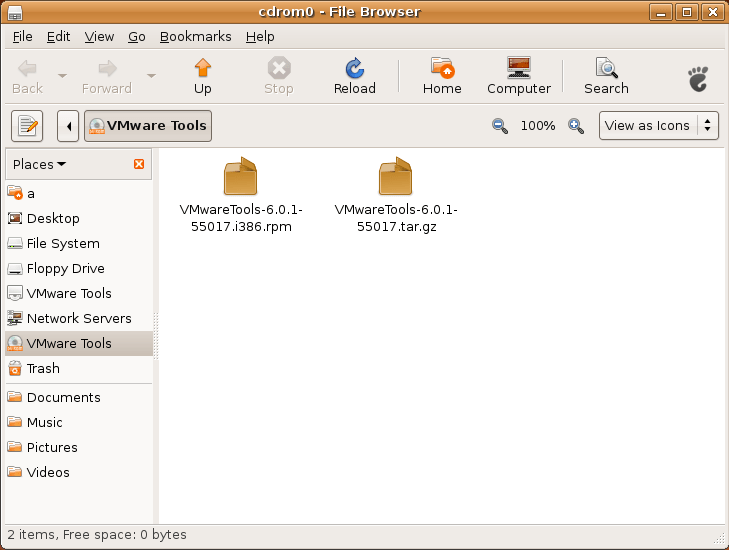Open Pictures bookmark in sidebar
Viewport: 729px width, 550px height.
click(x=79, y=448)
